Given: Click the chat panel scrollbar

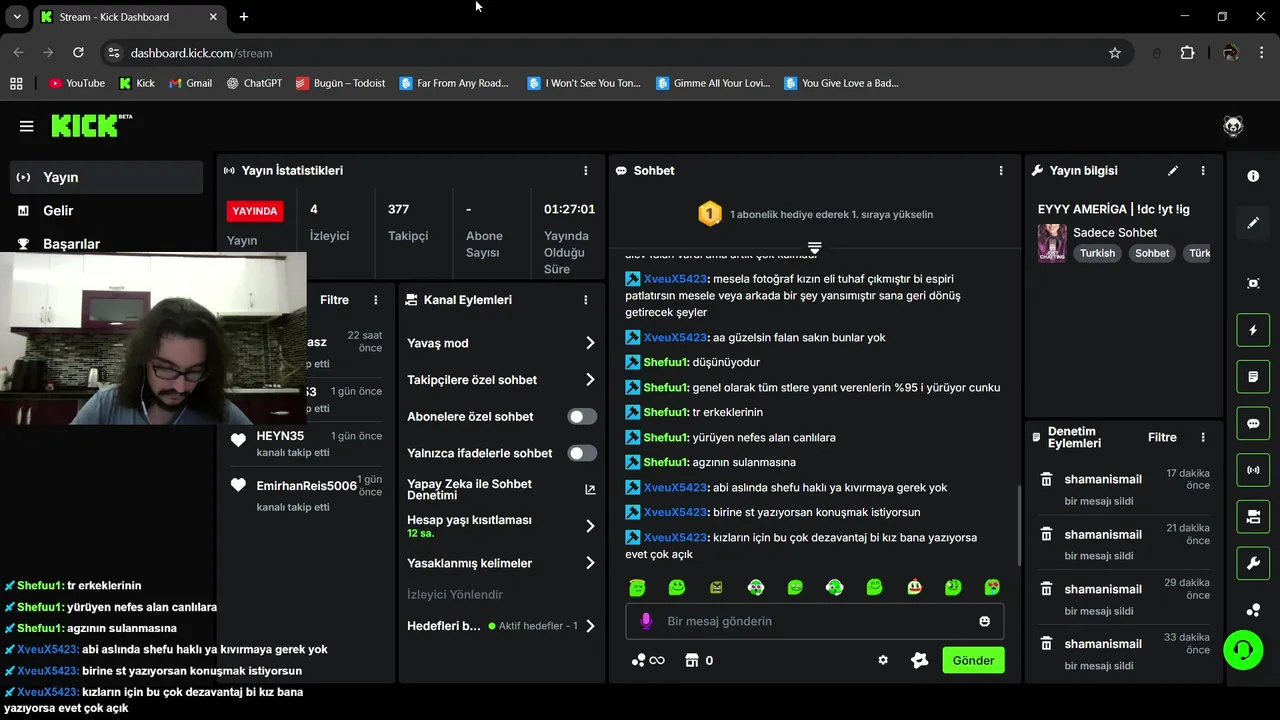Looking at the screenshot, I should 1018,525.
